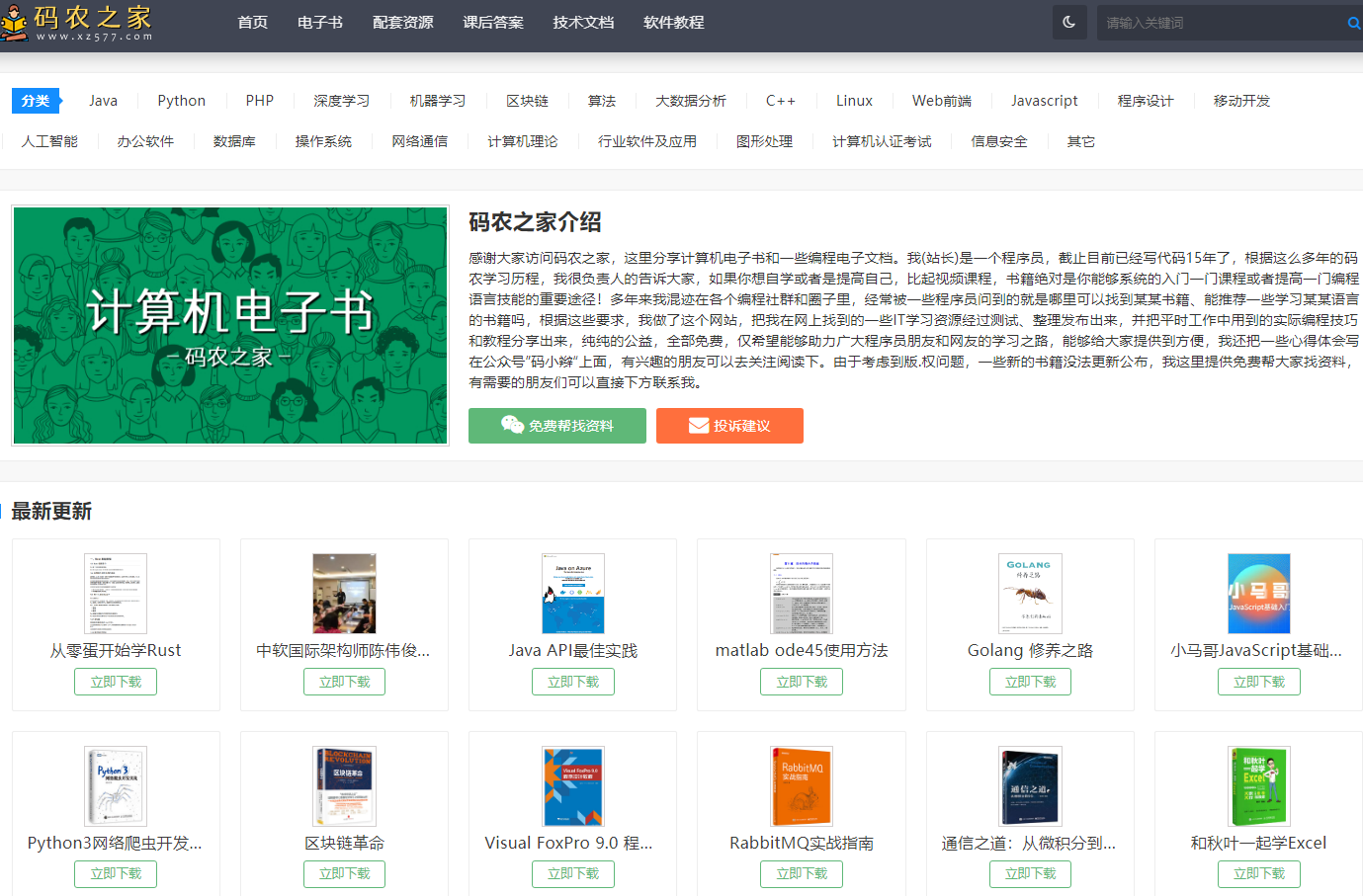This screenshot has width=1363, height=896.
Task: Open 技术文档 from the top navigation
Action: pyautogui.click(x=583, y=23)
